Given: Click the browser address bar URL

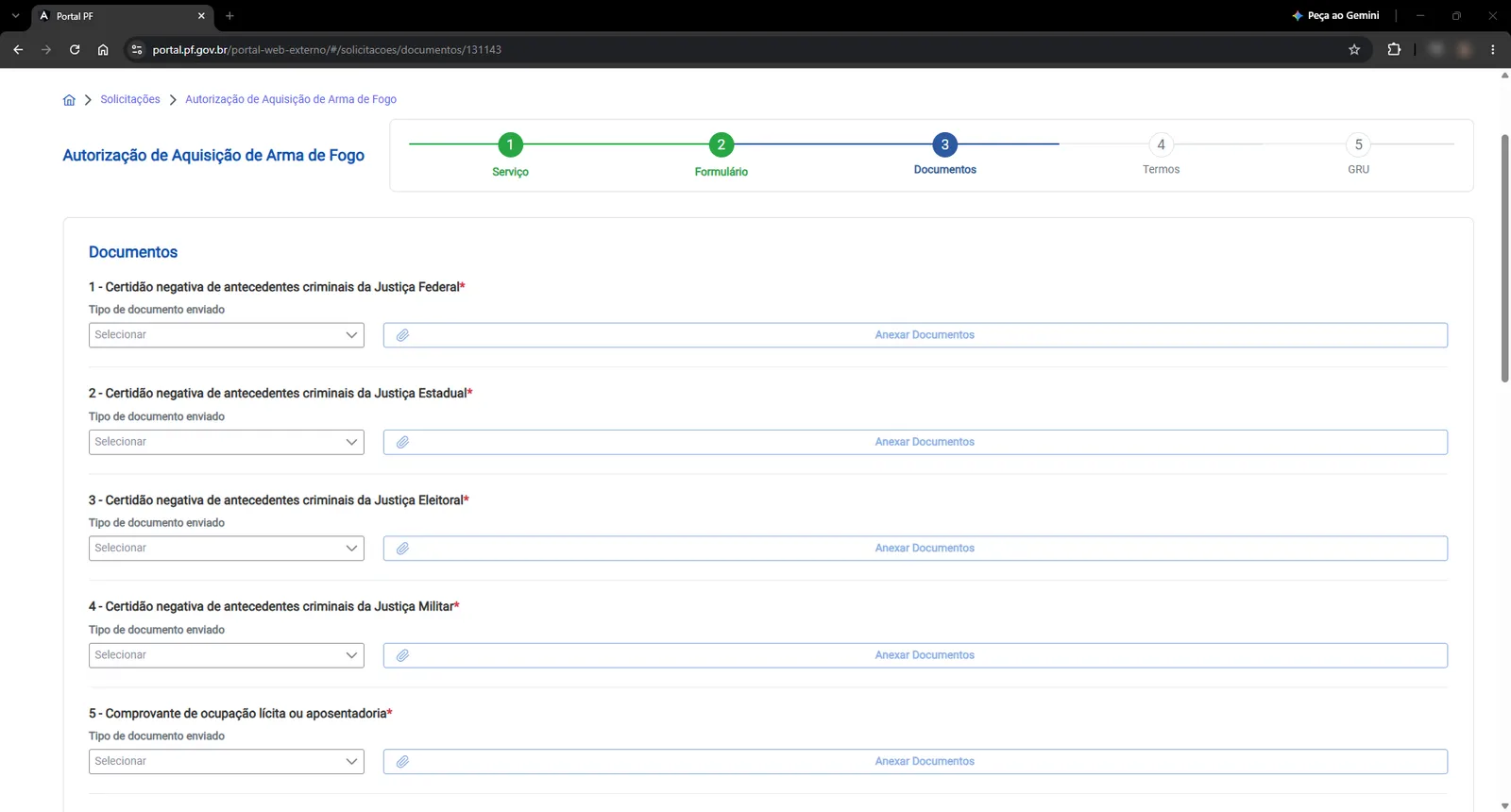Looking at the screenshot, I should [327, 49].
